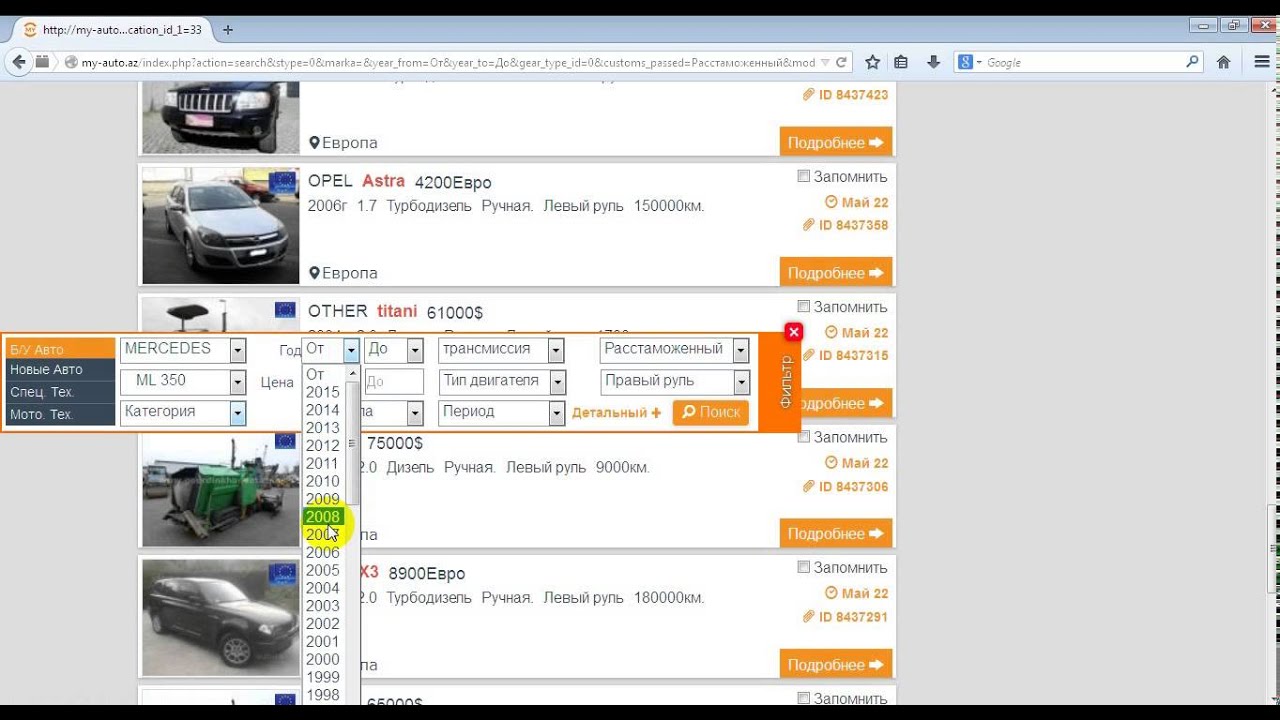The width and height of the screenshot is (1280, 720).
Task: Choose year 1998 in the list
Action: coord(323,695)
